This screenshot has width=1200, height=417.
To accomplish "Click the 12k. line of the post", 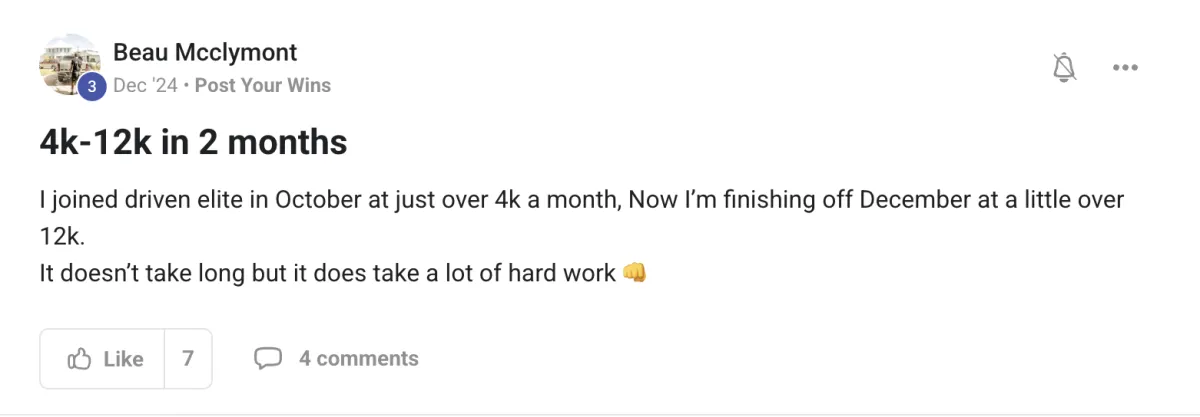I will (60, 236).
